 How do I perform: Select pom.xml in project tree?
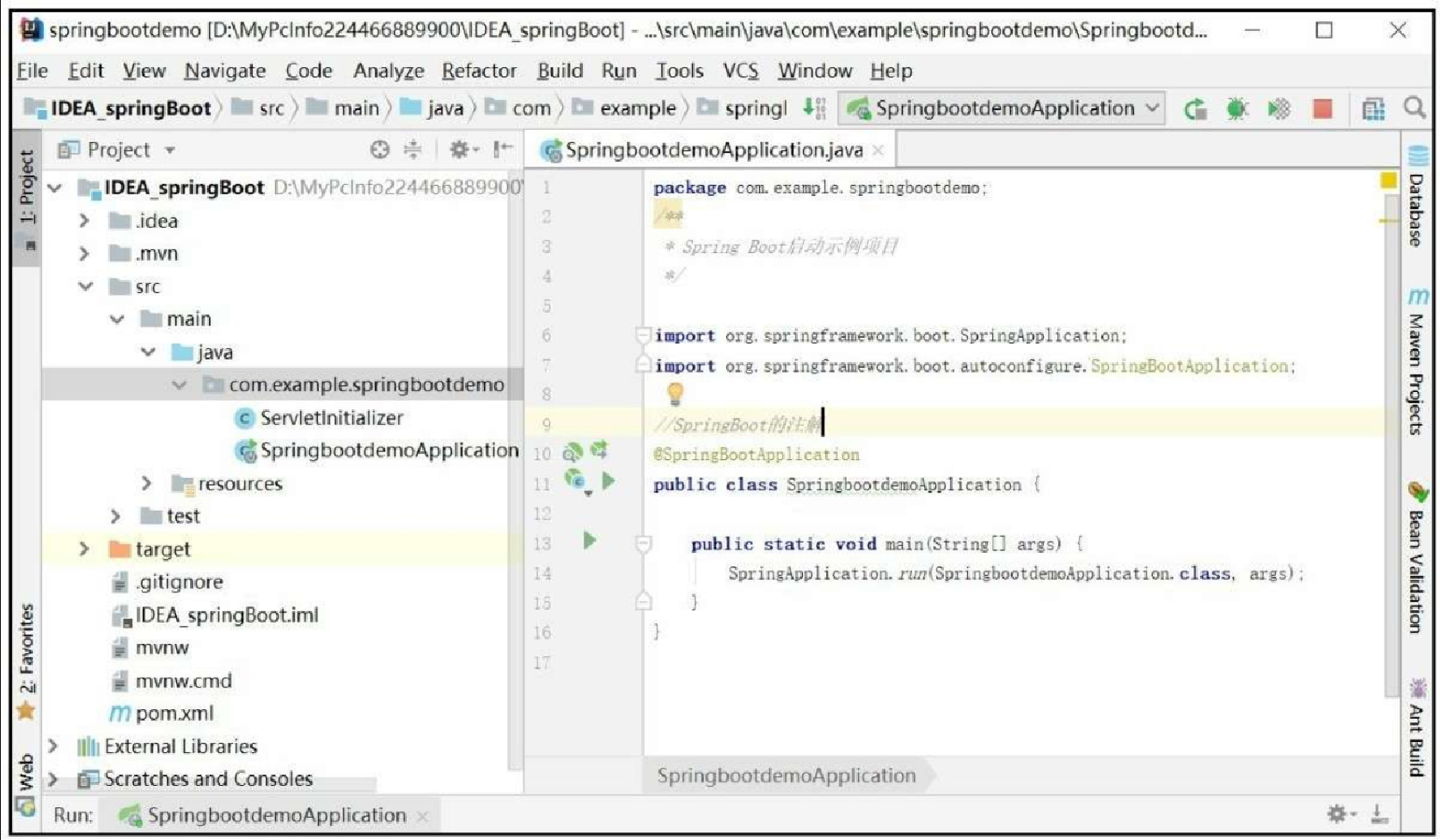tap(162, 714)
